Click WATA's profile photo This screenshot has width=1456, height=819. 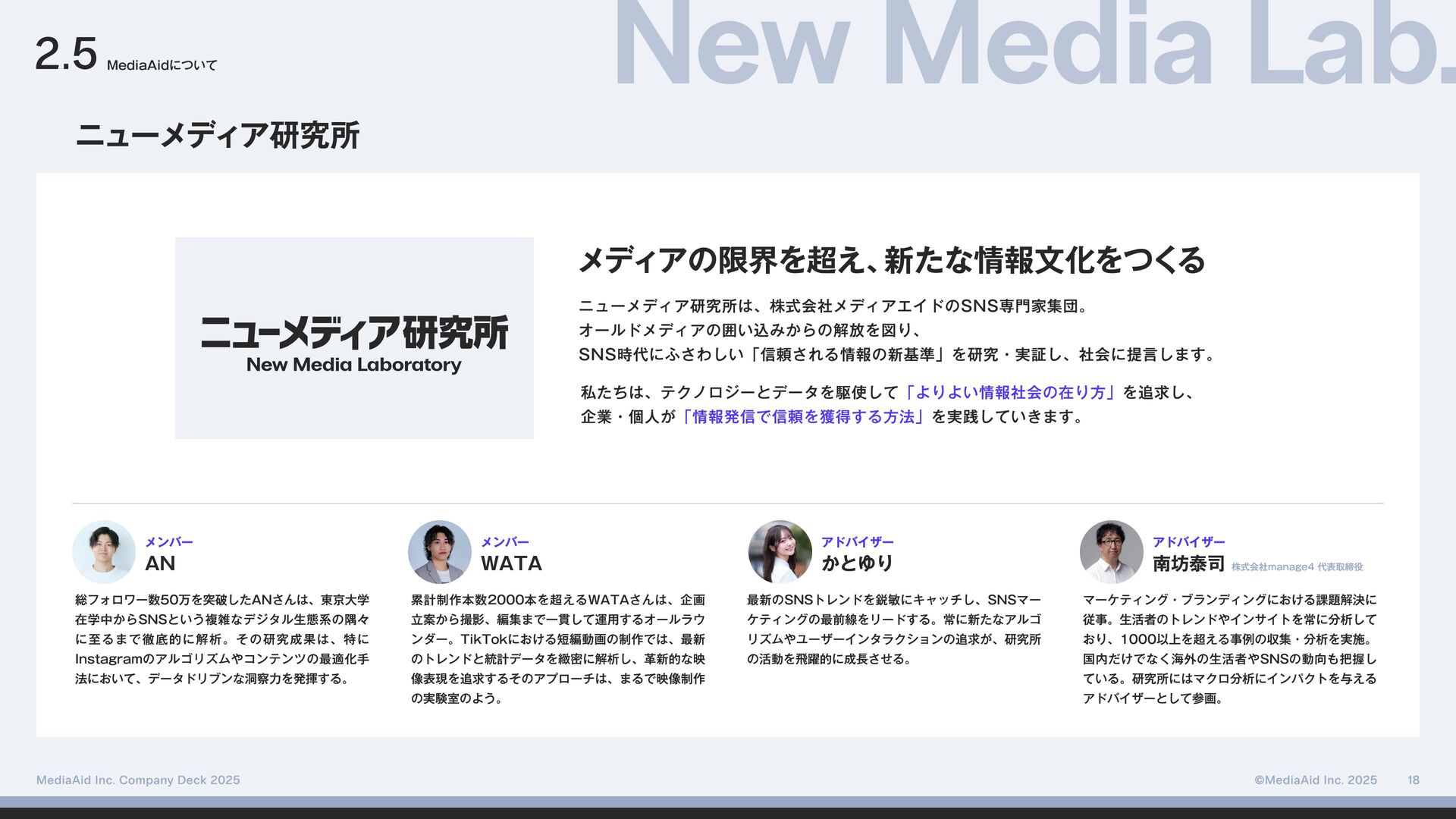pos(439,551)
